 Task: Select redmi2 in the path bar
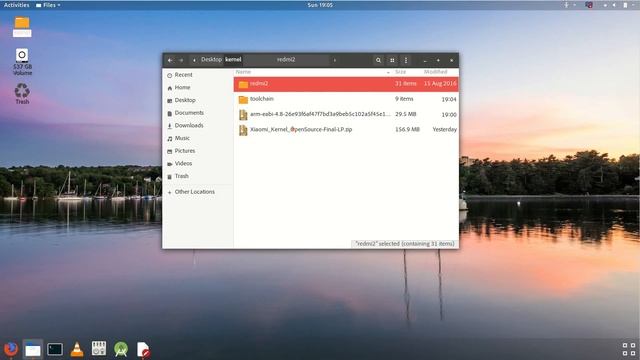(286, 60)
